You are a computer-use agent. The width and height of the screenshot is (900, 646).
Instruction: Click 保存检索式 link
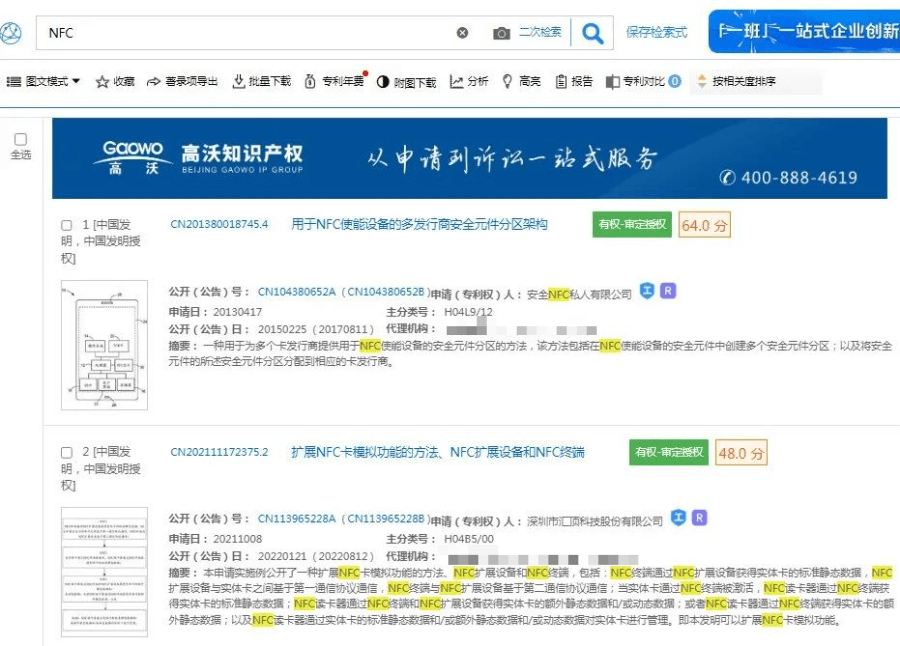pyautogui.click(x=657, y=33)
